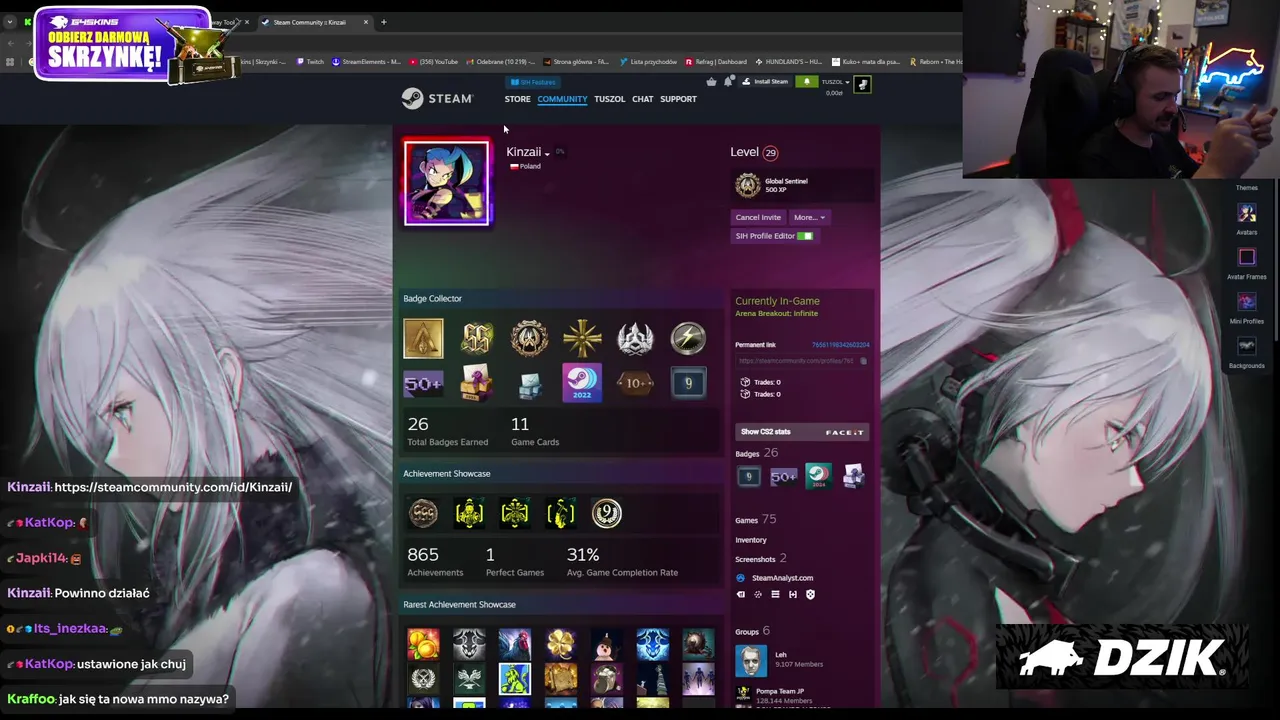1280x720 pixels.
Task: Open the 1 Perfect Games stat
Action: (x=515, y=562)
